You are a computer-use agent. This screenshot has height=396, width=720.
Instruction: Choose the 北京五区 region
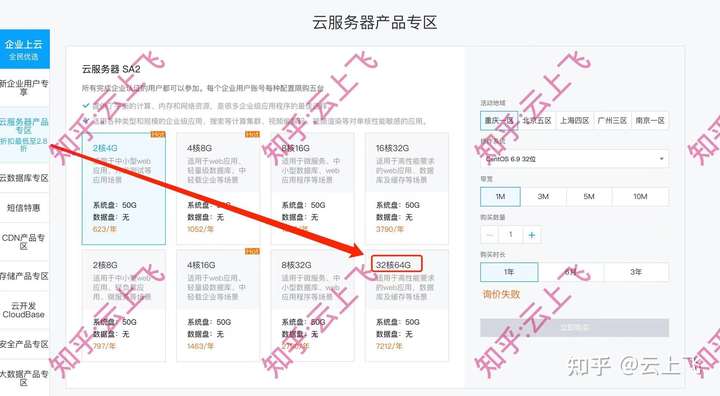537,120
